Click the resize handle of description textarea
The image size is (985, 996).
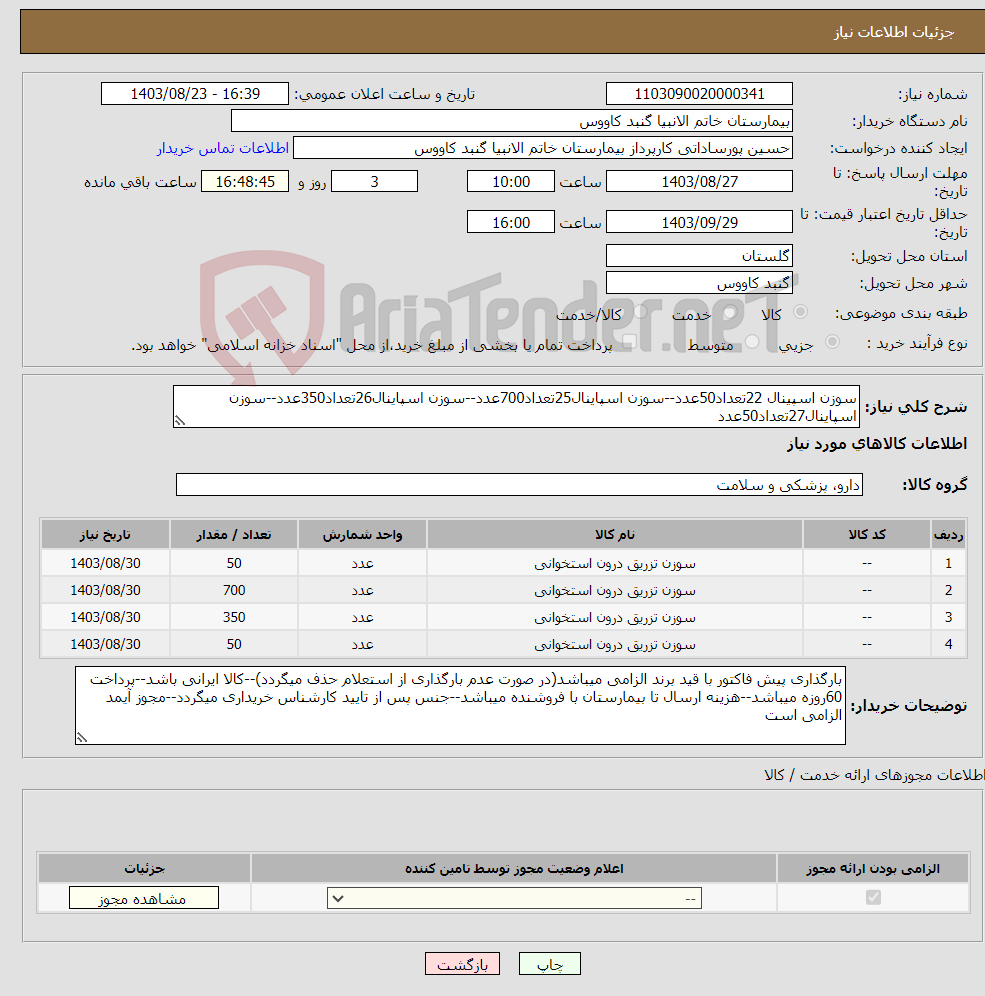[x=180, y=421]
